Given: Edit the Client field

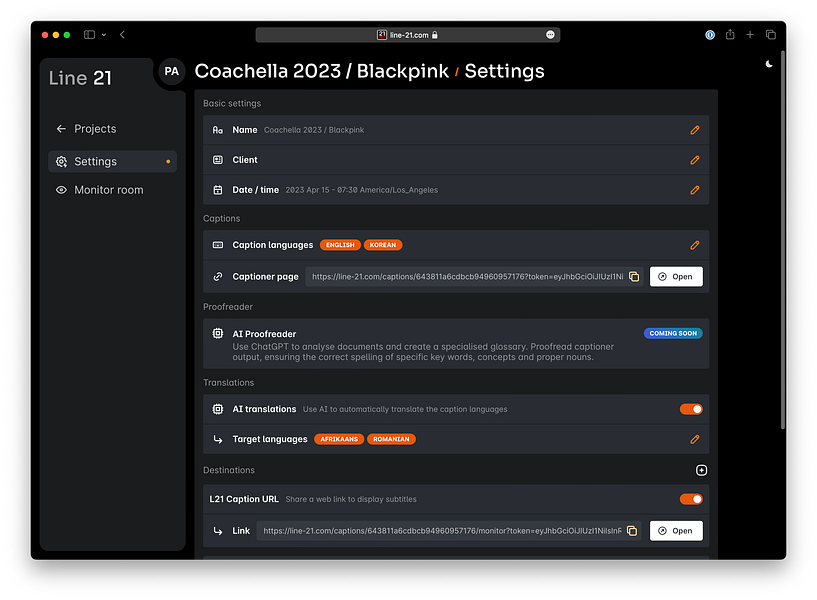Looking at the screenshot, I should coord(695,160).
